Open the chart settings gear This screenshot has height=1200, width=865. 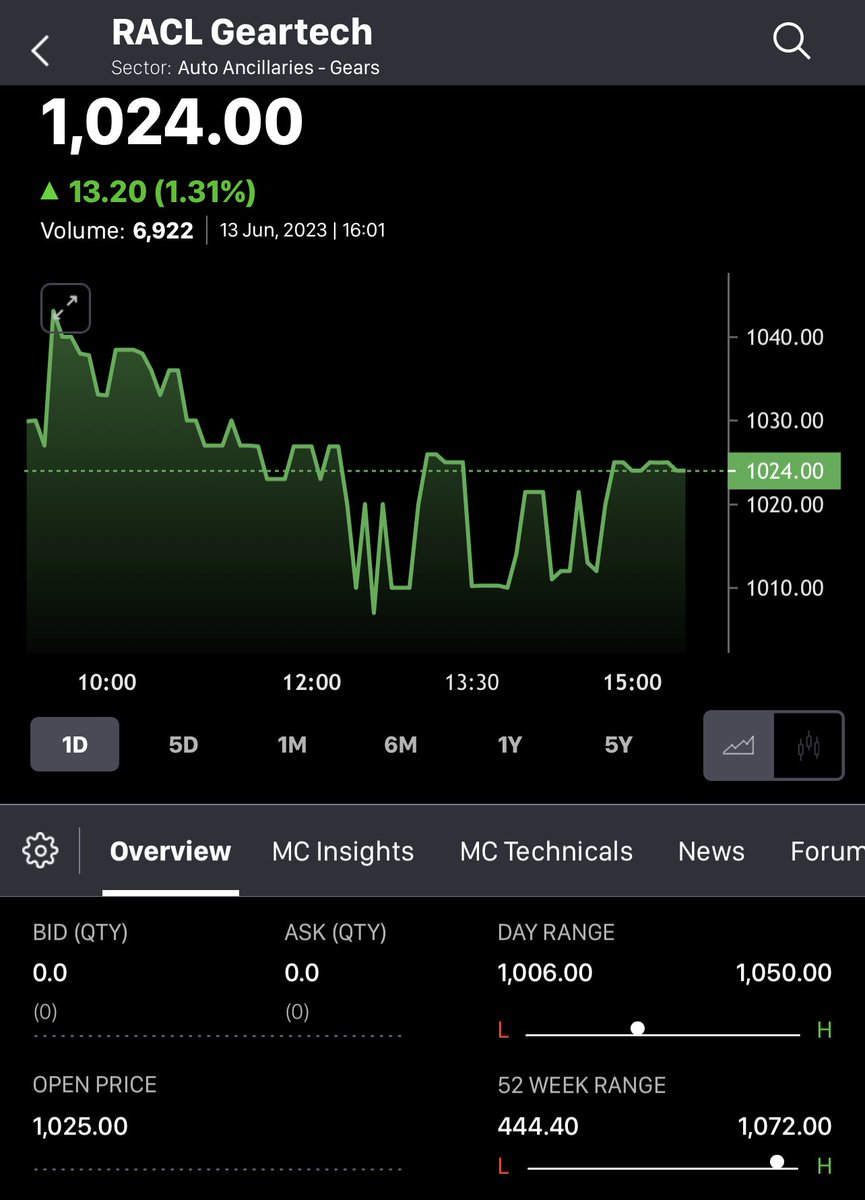pyautogui.click(x=39, y=849)
